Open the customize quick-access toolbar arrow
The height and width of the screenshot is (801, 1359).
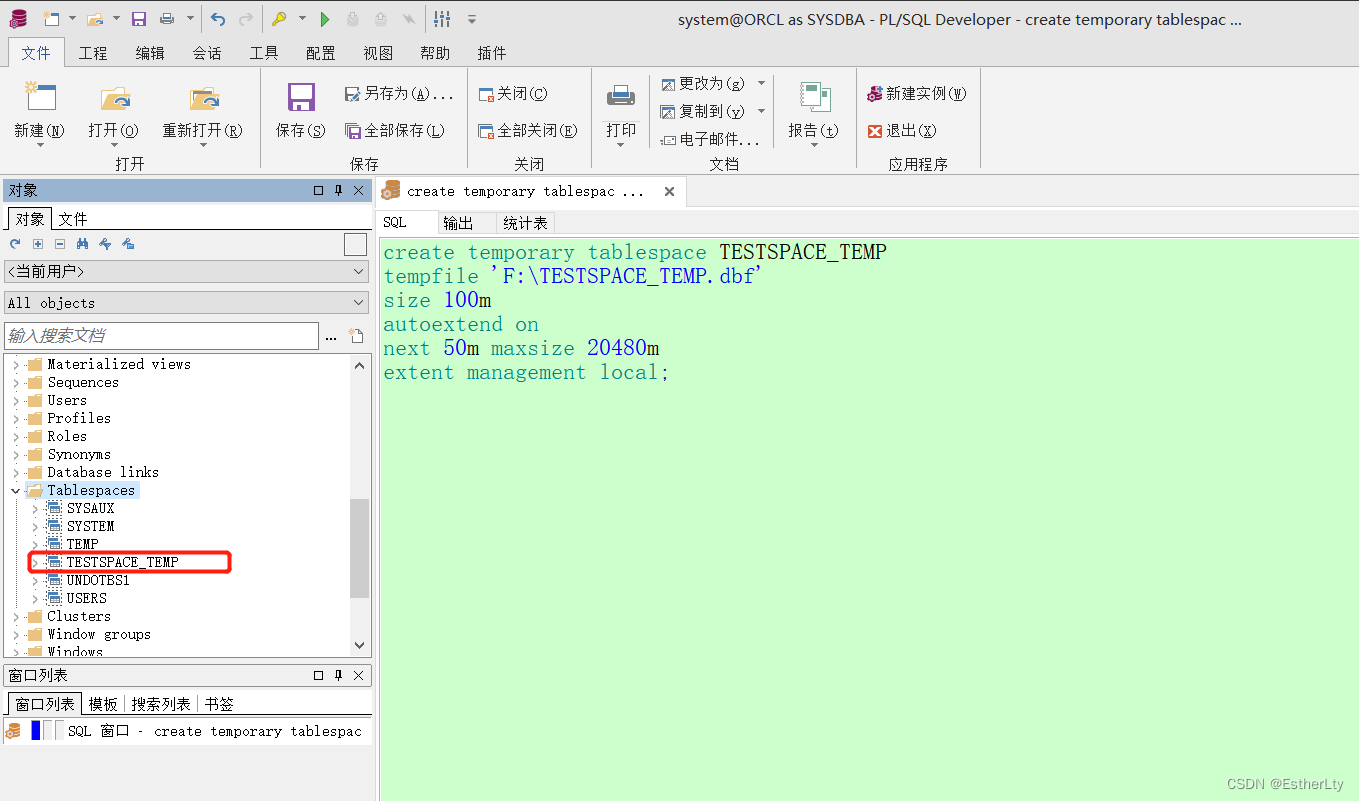(x=472, y=19)
